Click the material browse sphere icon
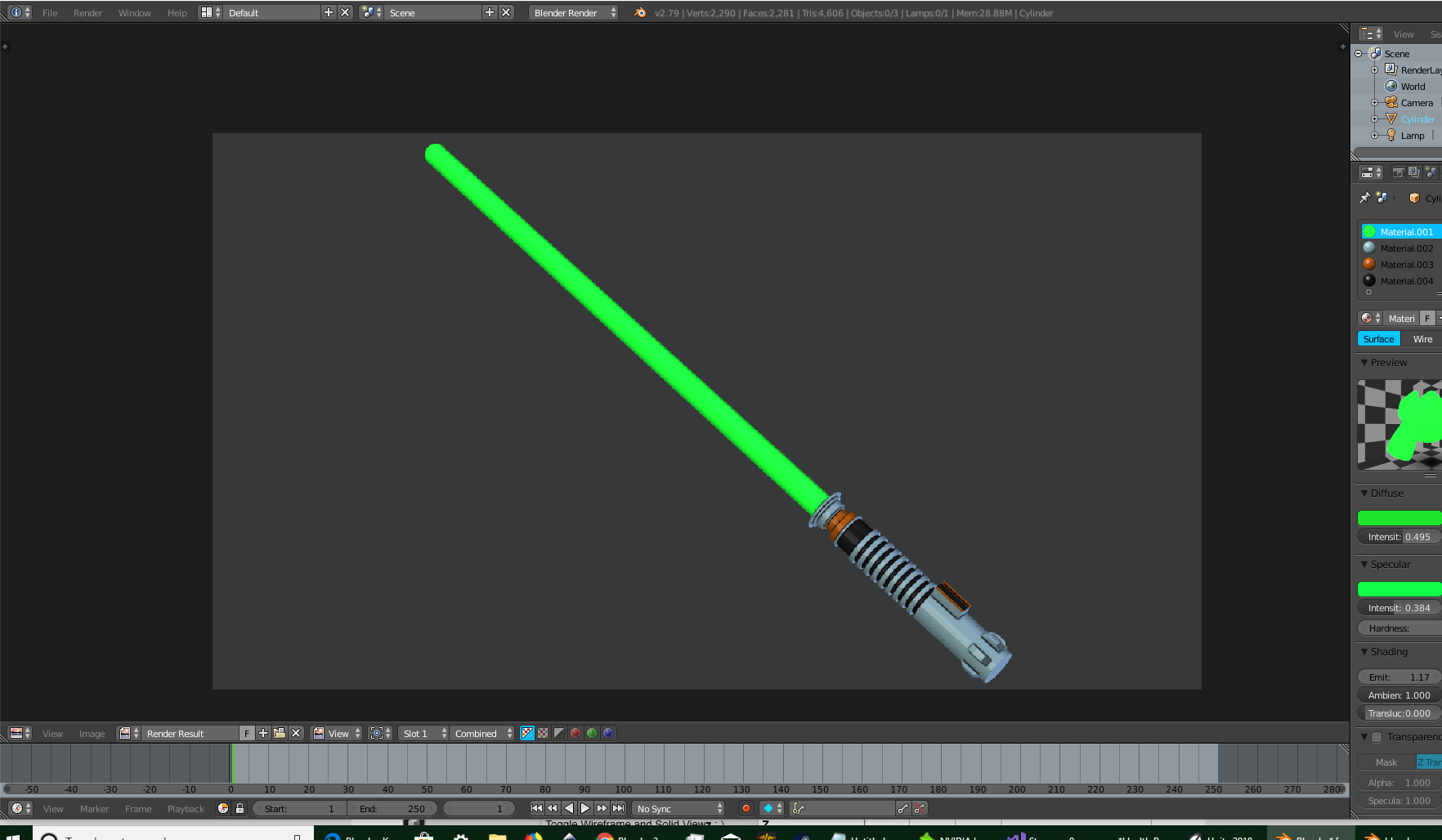 [x=1370, y=319]
